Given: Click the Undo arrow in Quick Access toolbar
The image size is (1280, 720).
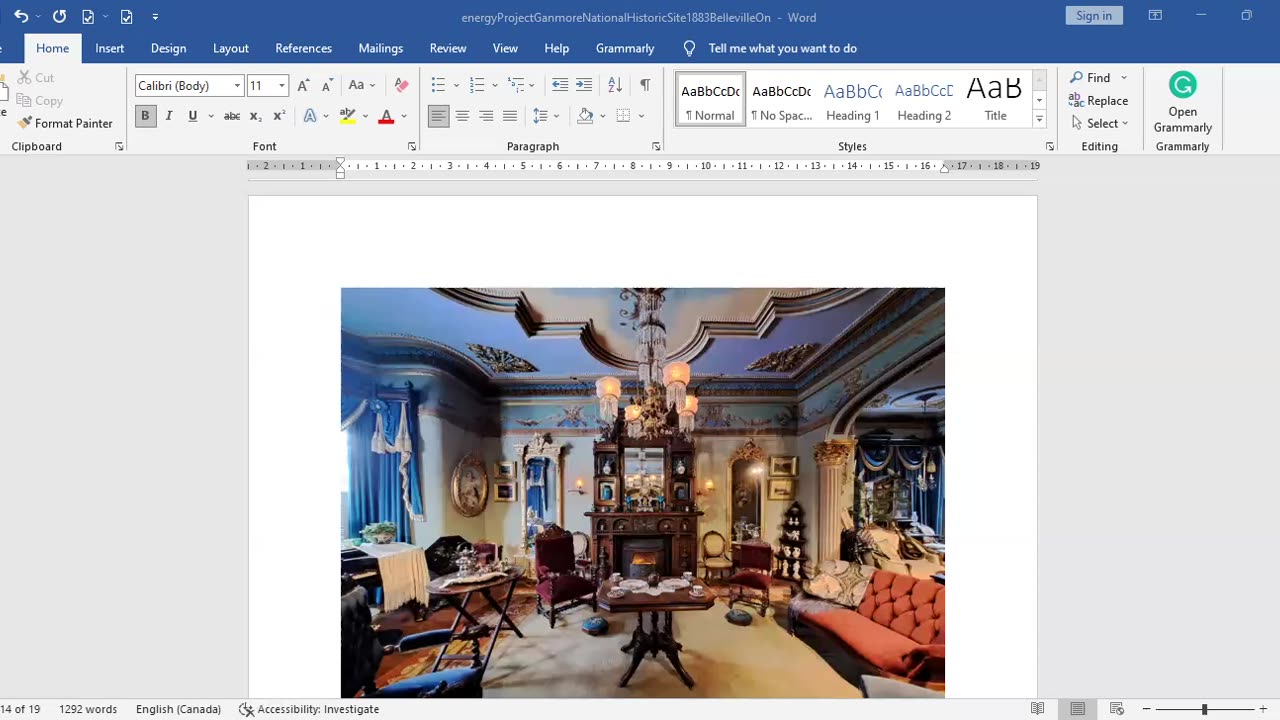Looking at the screenshot, I should click(20, 17).
